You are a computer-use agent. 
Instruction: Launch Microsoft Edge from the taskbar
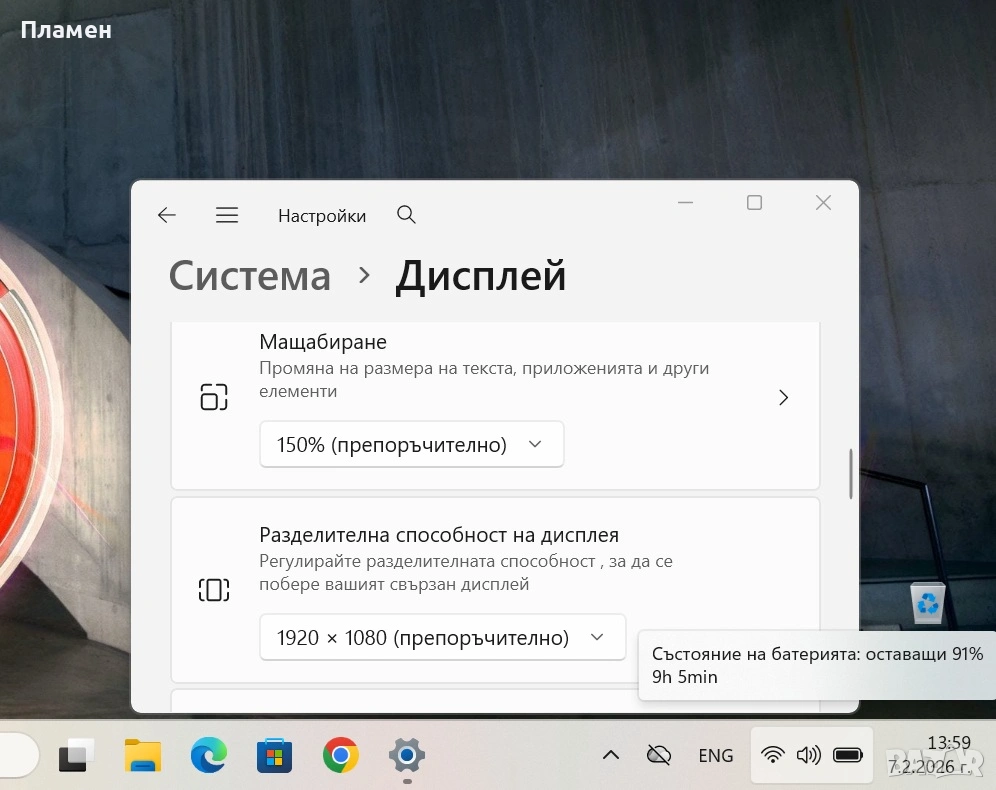tap(209, 755)
